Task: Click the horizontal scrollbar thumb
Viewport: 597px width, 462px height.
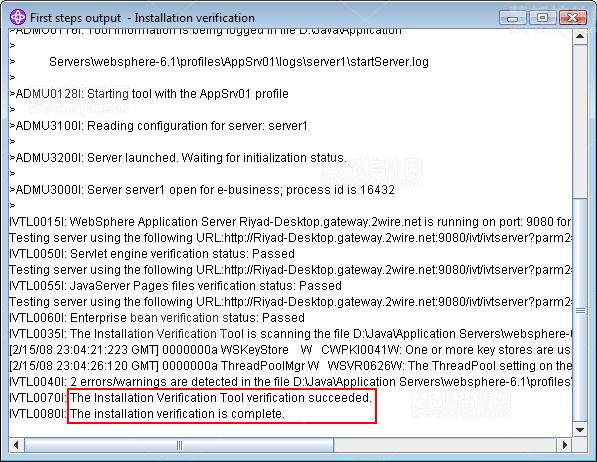Action: tap(179, 444)
